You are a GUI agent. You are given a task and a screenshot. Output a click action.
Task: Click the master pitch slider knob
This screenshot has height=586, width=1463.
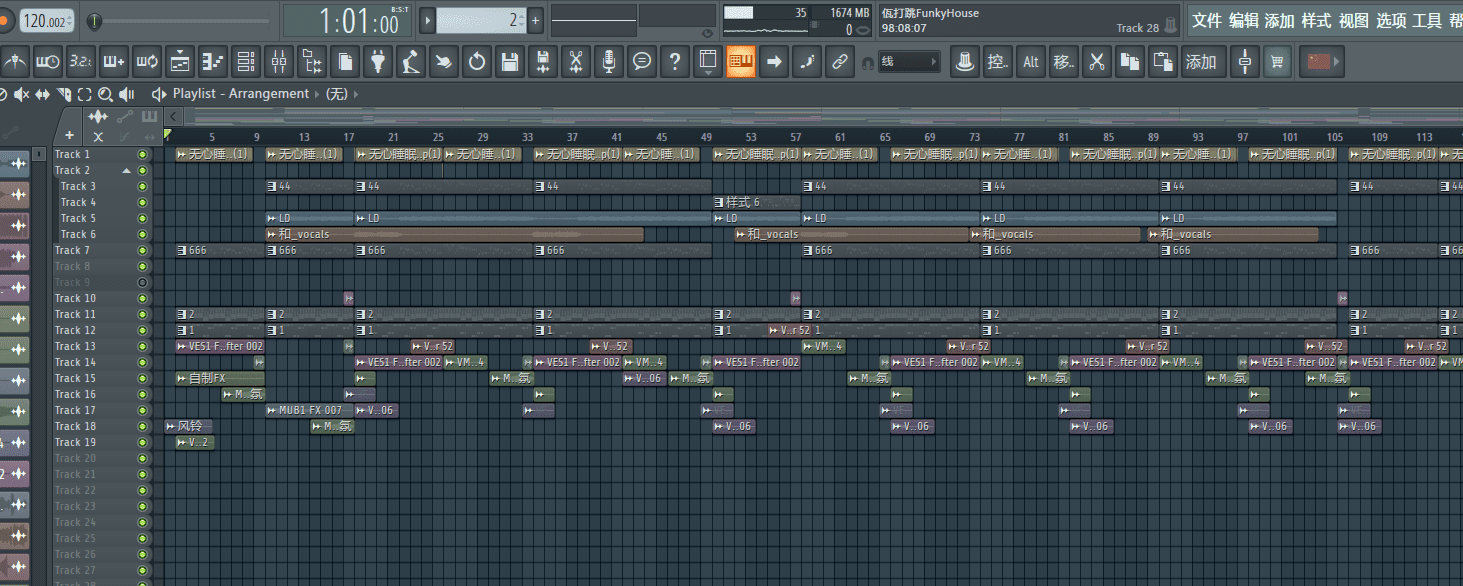click(x=95, y=21)
